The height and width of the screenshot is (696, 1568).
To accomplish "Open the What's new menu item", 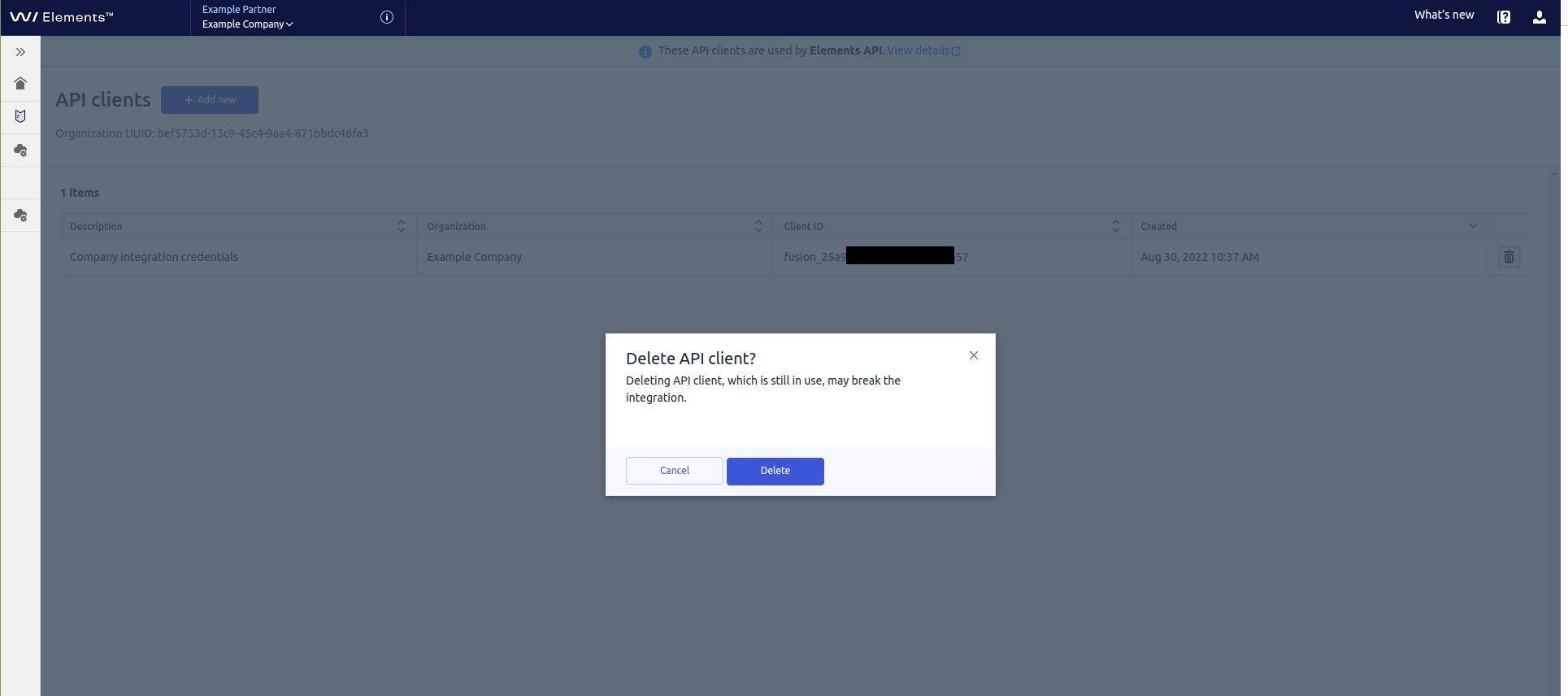I will click(x=1444, y=15).
